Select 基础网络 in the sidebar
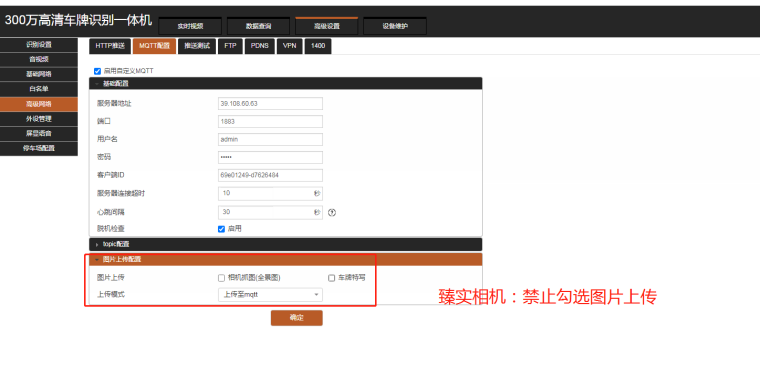This screenshot has width=761, height=373. tap(39, 74)
